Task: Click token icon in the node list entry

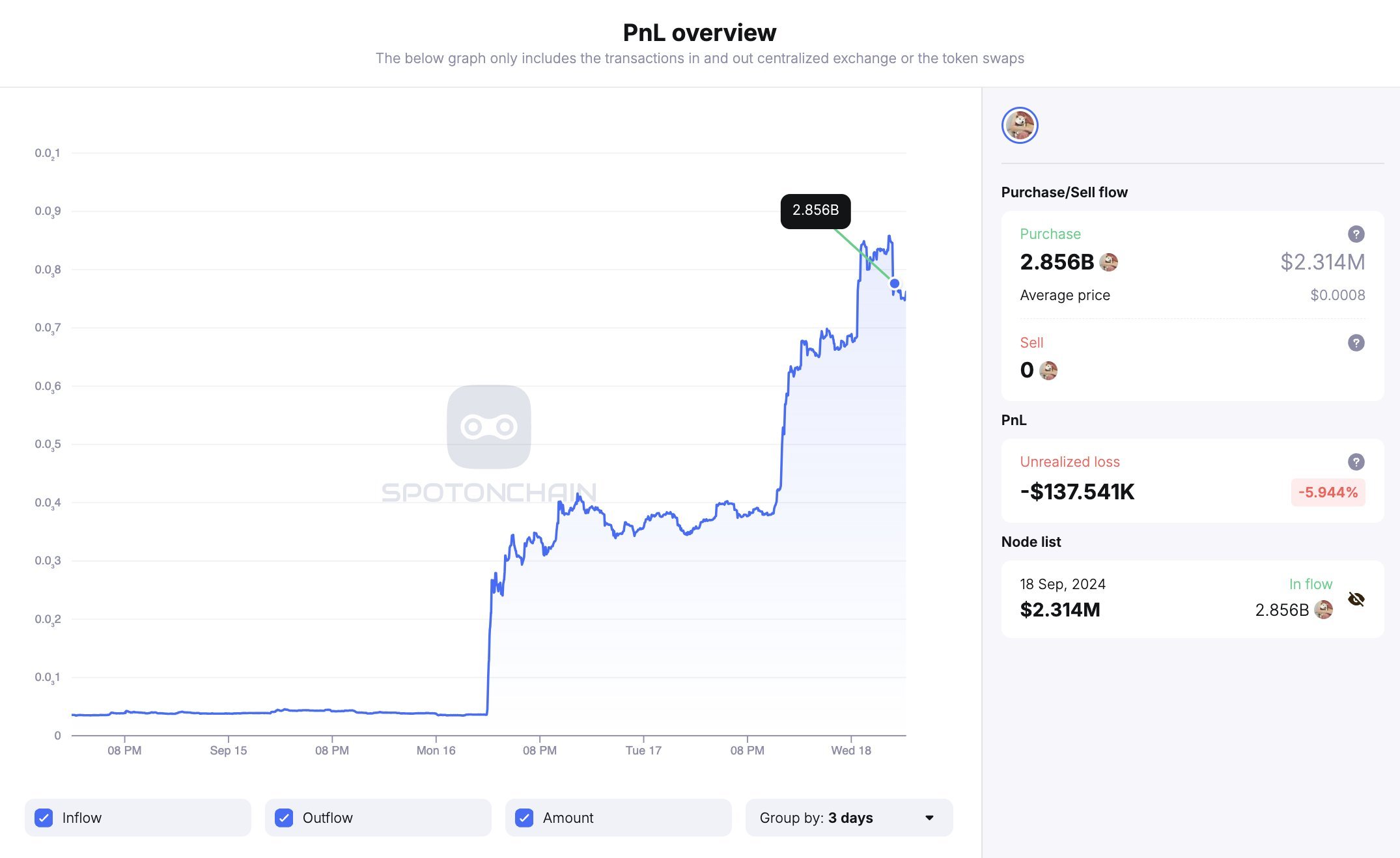Action: [x=1323, y=610]
